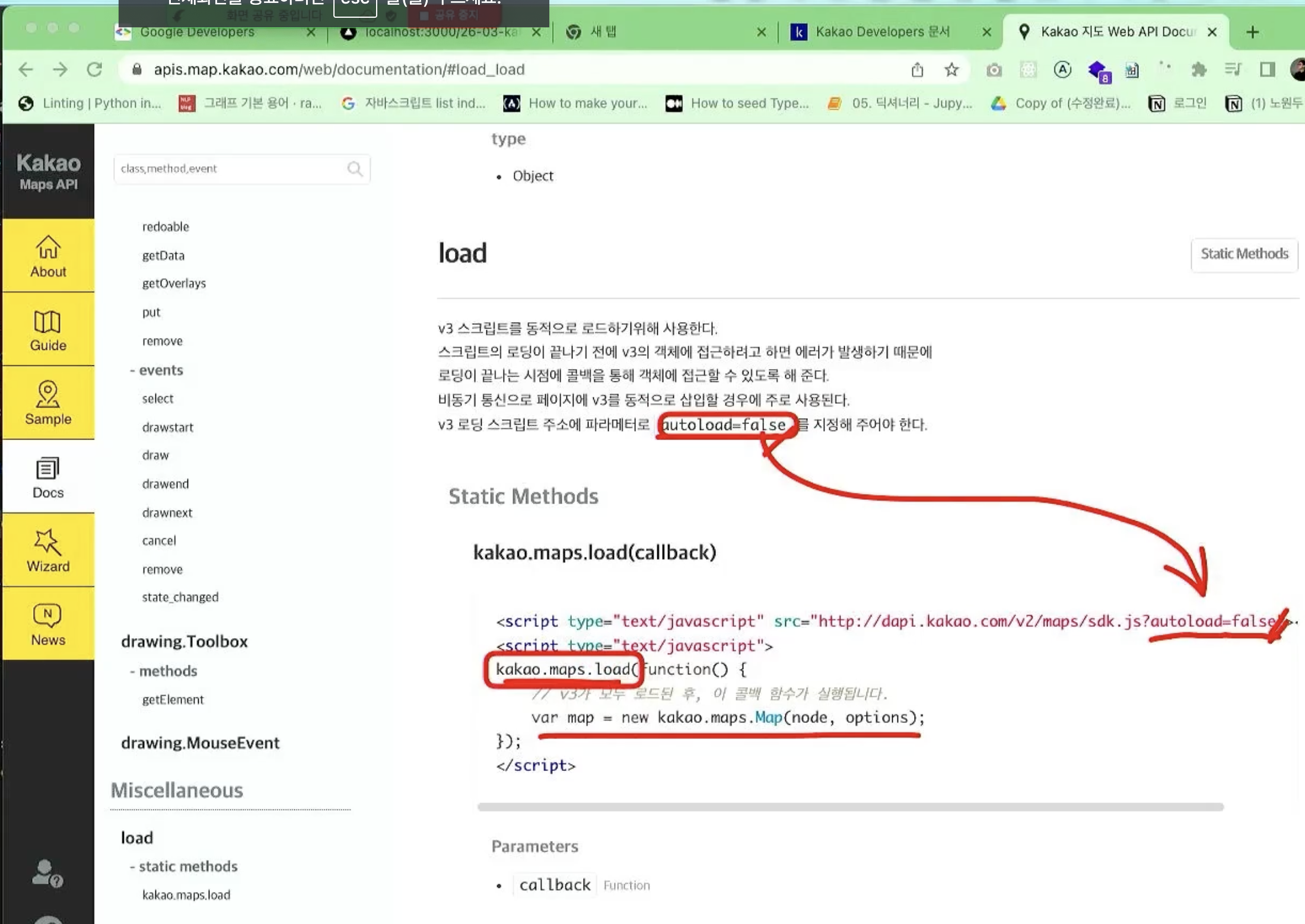Go forward with browser forward arrow
1305x924 pixels.
point(60,69)
